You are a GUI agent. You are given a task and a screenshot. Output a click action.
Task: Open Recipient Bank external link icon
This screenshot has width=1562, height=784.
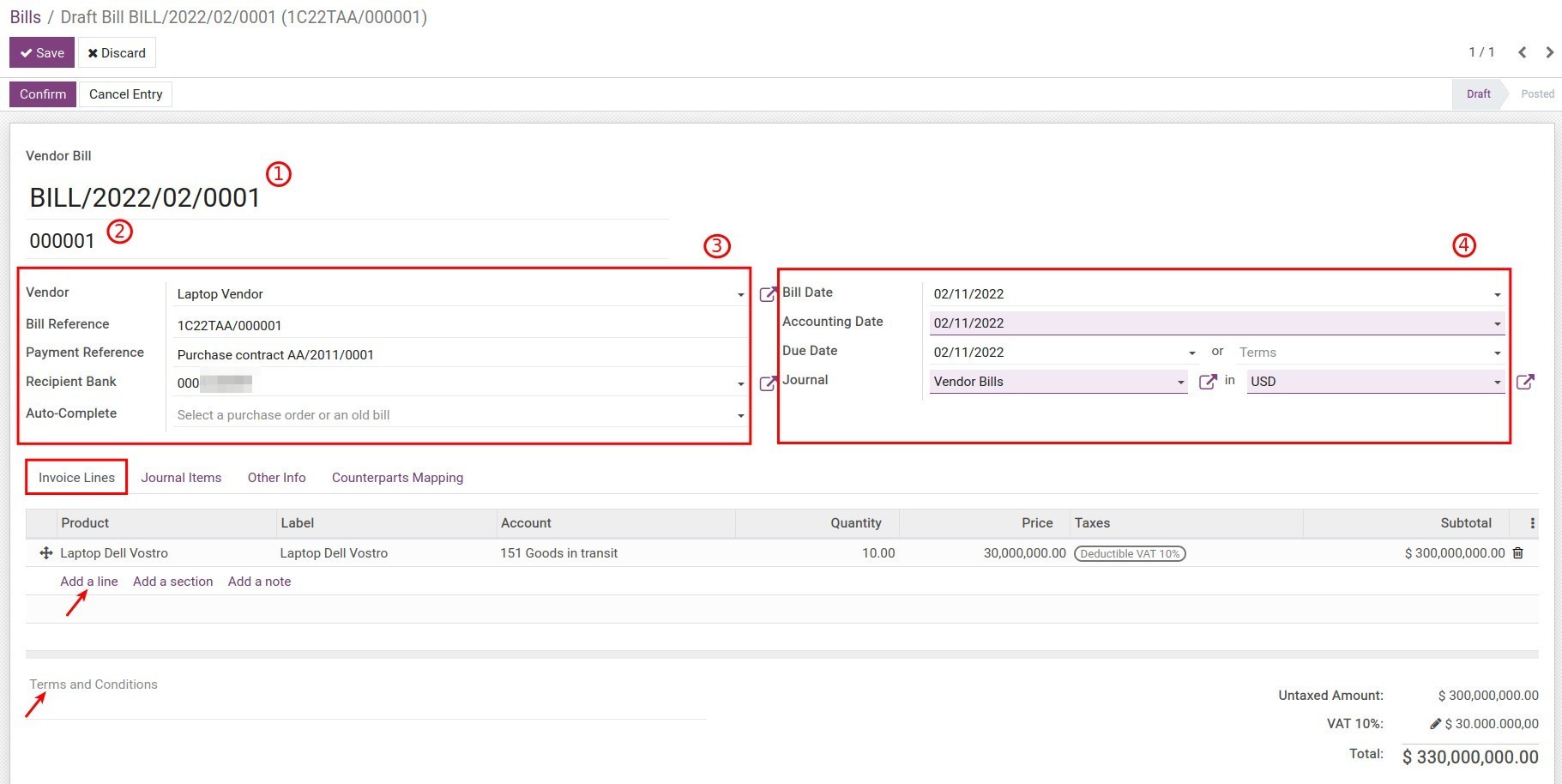[x=768, y=383]
